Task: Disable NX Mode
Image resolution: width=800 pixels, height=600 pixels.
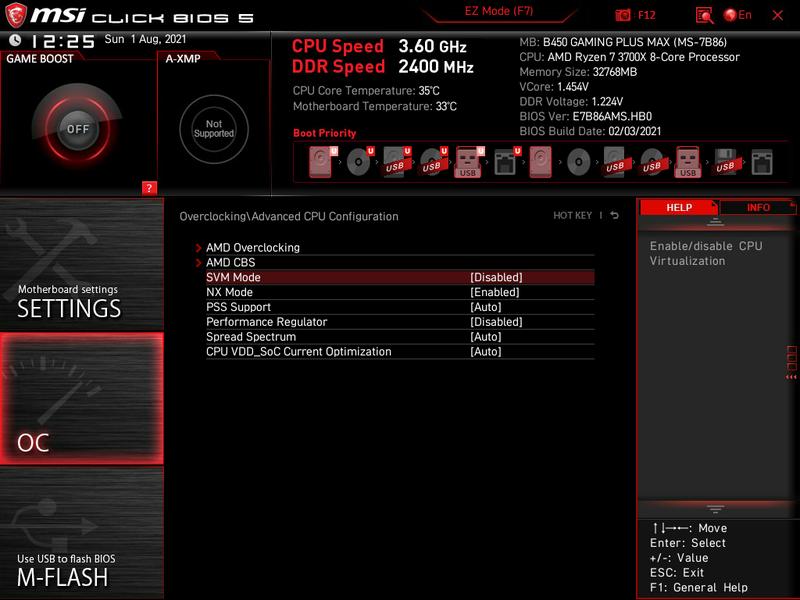Action: (x=400, y=292)
